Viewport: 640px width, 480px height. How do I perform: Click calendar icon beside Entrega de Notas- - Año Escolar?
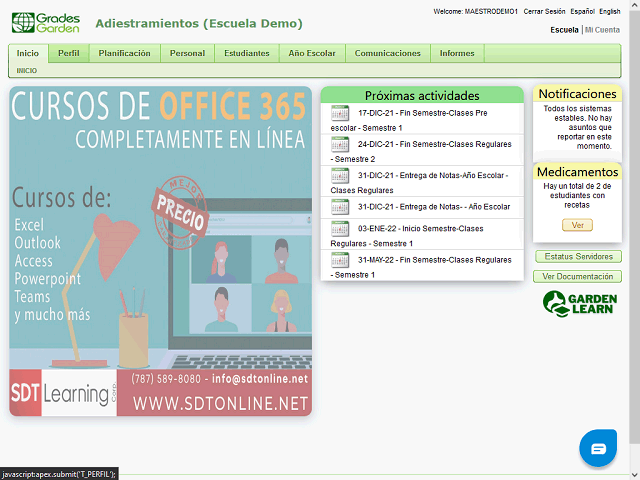click(340, 207)
